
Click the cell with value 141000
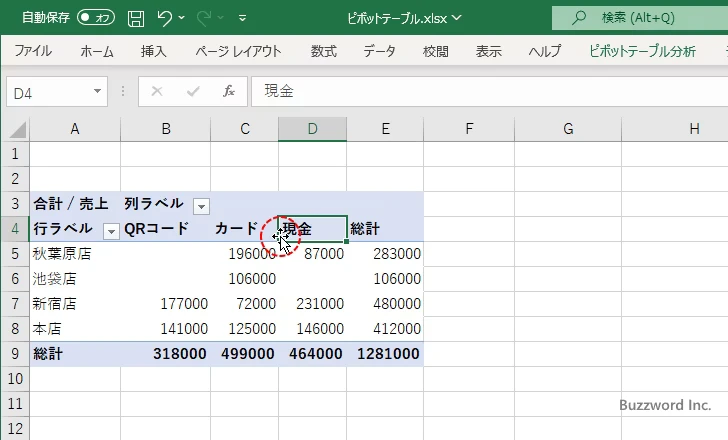[x=166, y=329]
